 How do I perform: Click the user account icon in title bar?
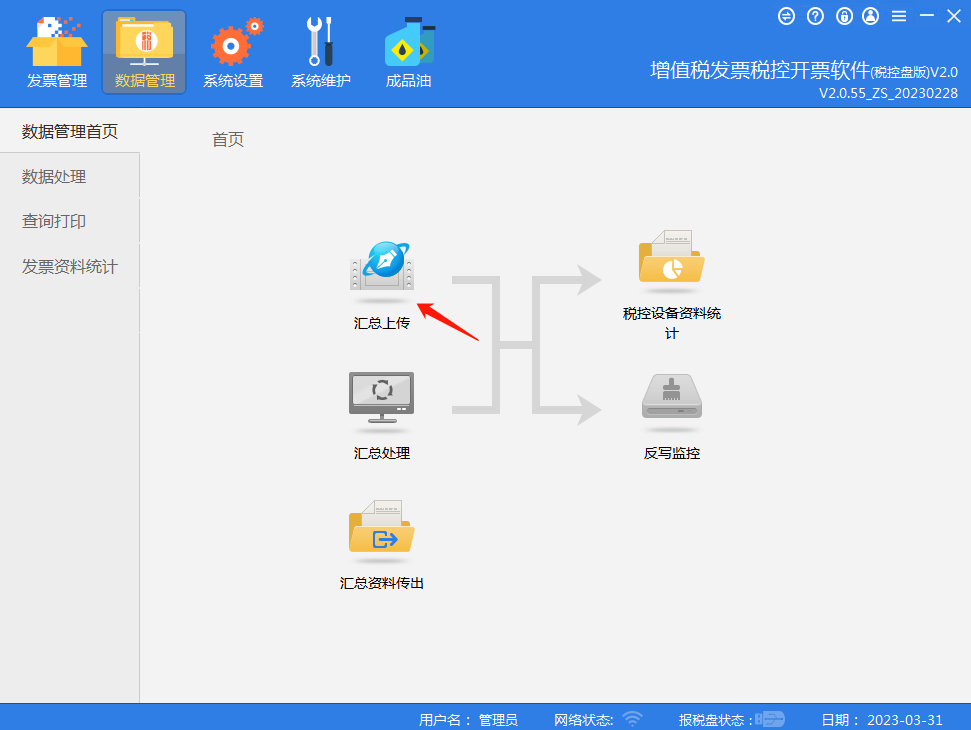(871, 16)
